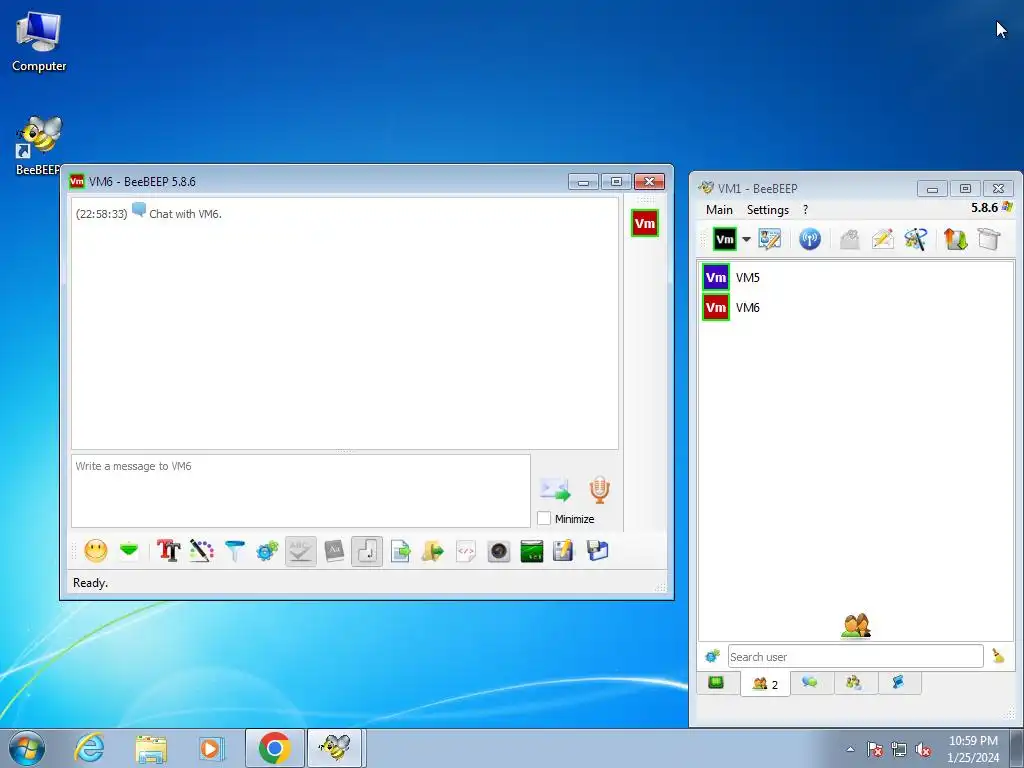The image size is (1024, 768).
Task: Click the send folder icon
Action: (433, 551)
